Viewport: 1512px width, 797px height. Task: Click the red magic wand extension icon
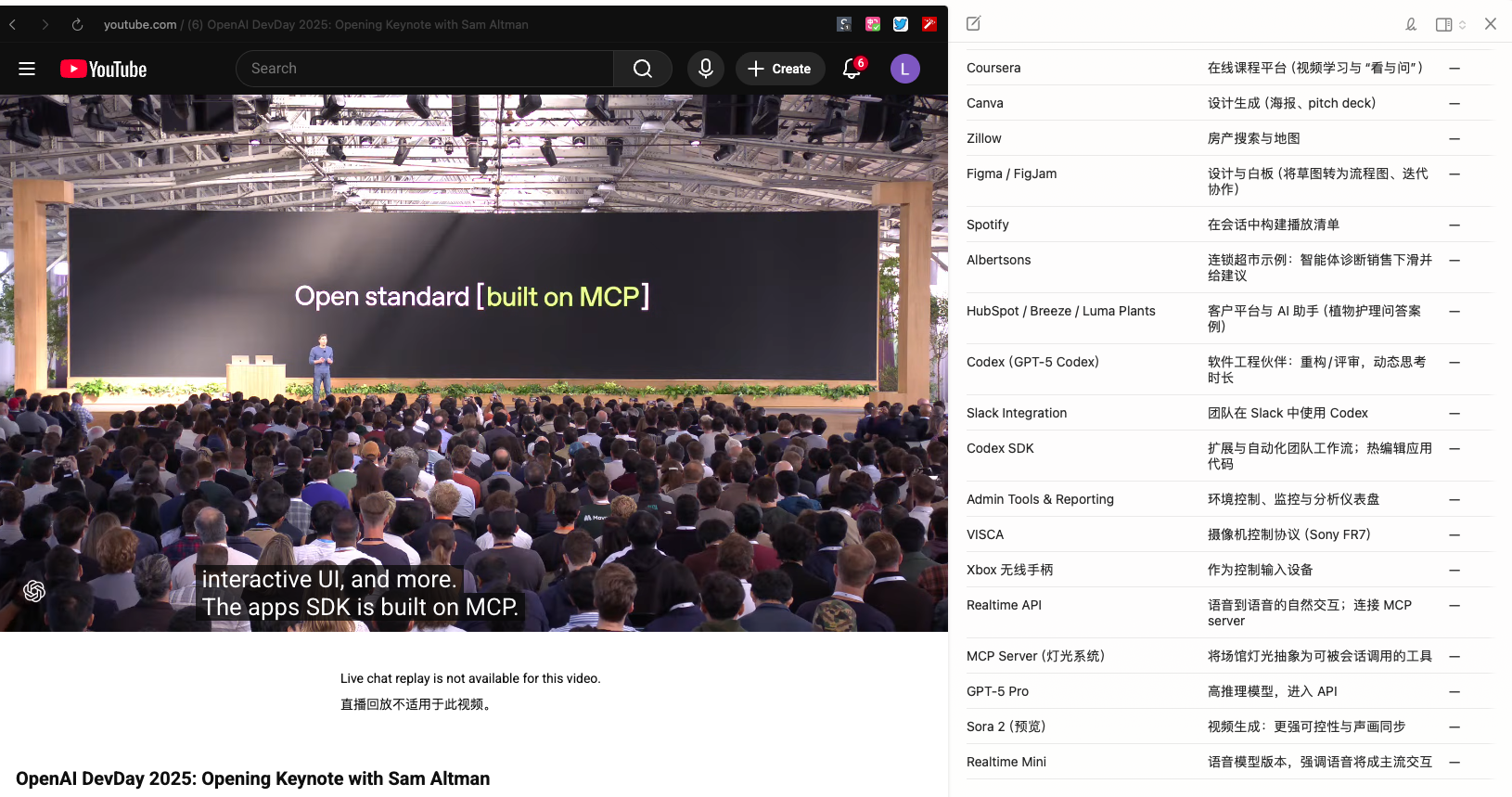click(x=929, y=24)
